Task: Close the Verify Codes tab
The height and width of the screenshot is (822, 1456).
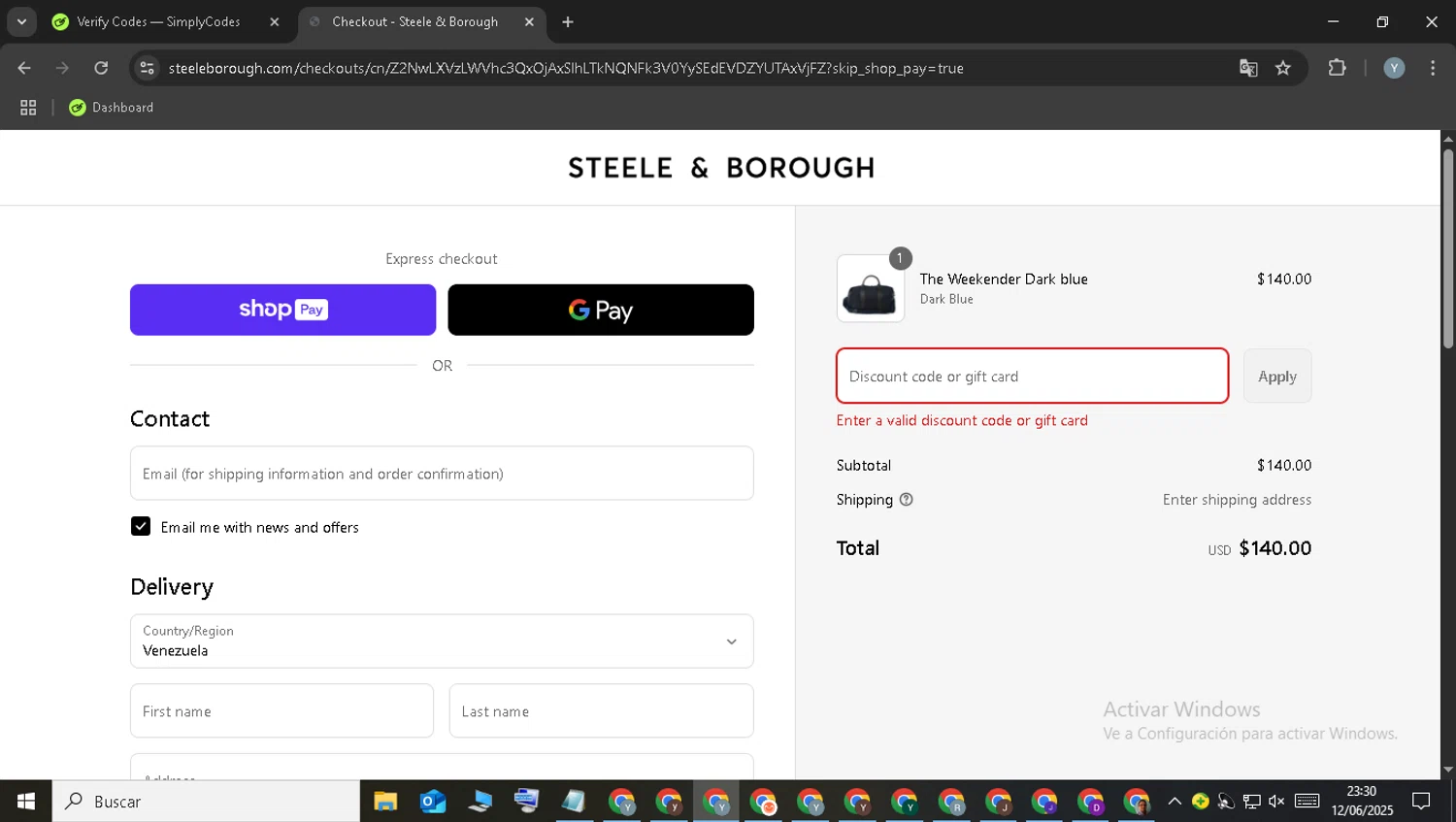Action: (275, 21)
